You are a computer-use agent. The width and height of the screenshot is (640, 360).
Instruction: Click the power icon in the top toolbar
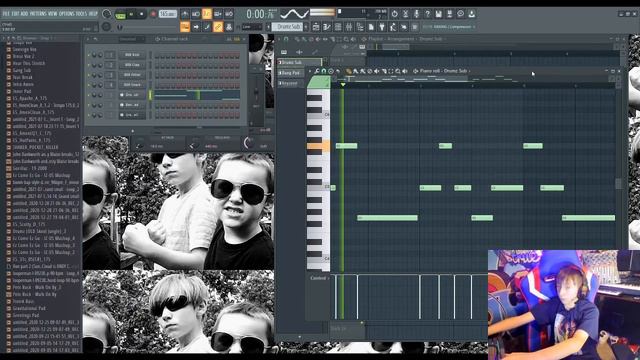[395, 14]
